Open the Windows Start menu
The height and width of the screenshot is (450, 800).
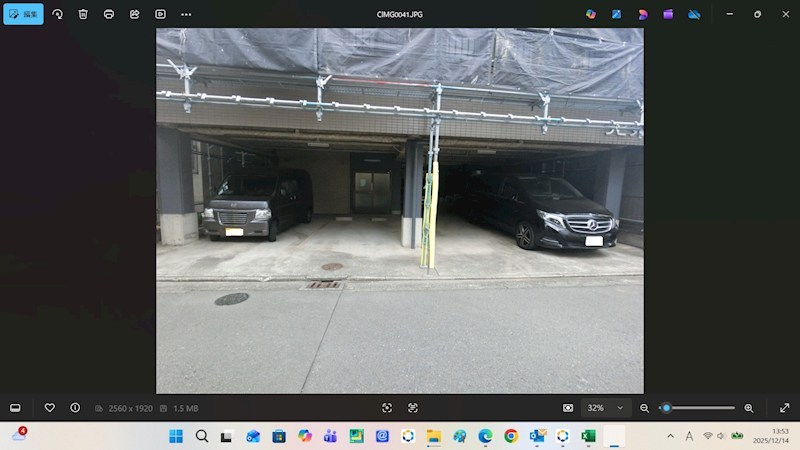click(176, 436)
